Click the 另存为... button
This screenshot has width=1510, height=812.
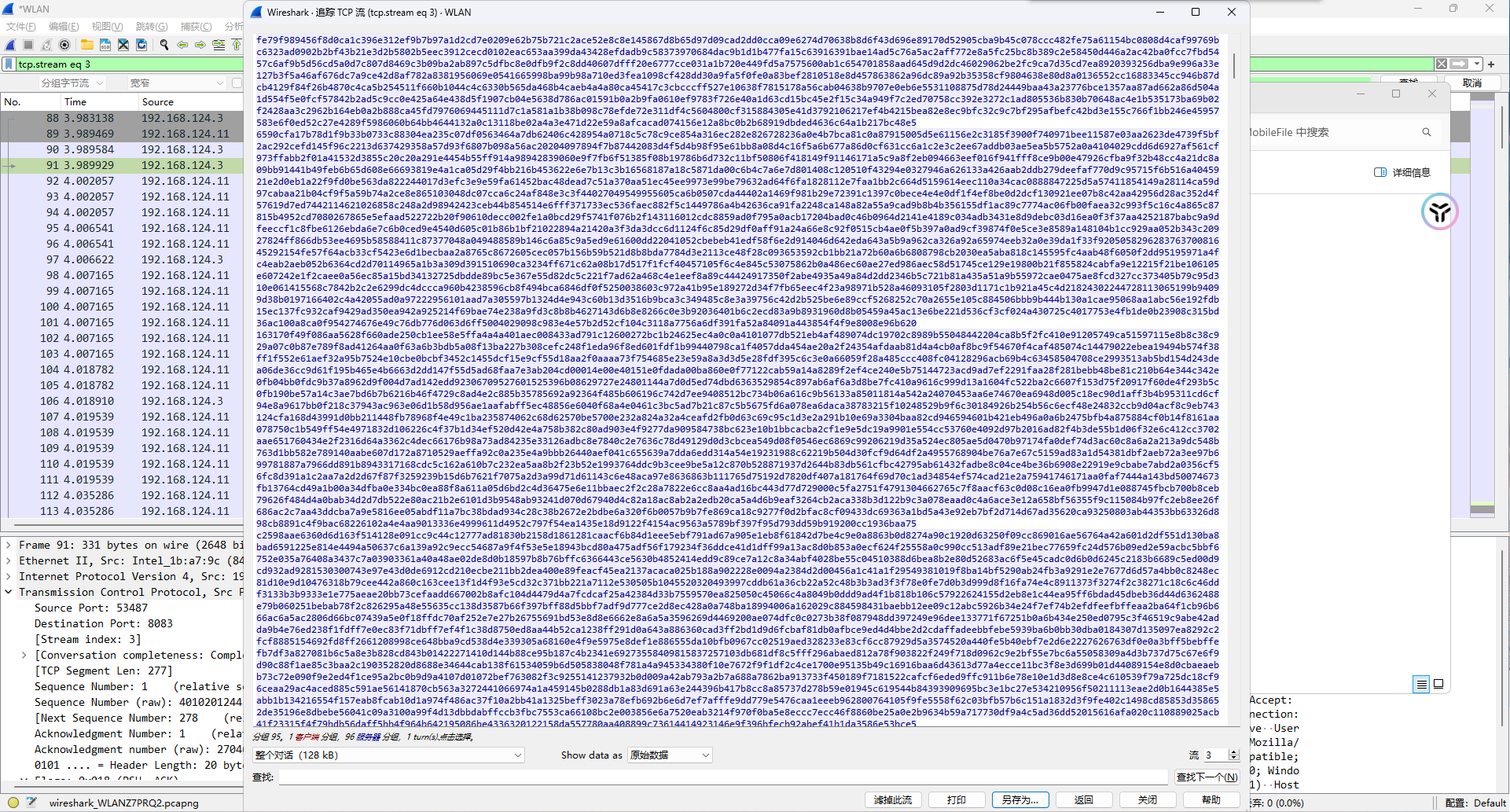(x=1020, y=799)
